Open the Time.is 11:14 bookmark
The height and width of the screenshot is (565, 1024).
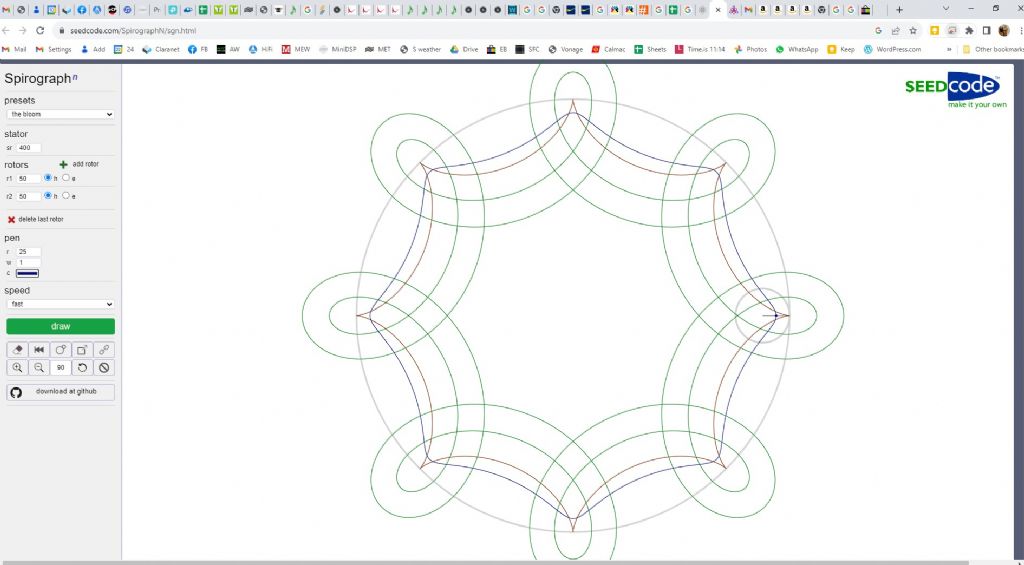tap(700, 49)
